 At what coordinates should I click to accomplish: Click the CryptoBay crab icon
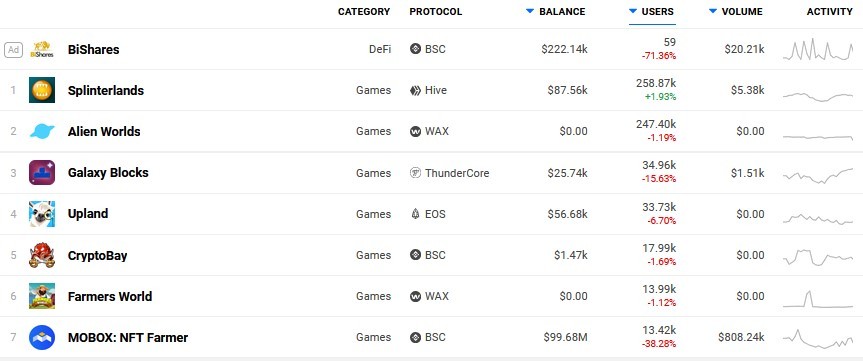point(42,255)
